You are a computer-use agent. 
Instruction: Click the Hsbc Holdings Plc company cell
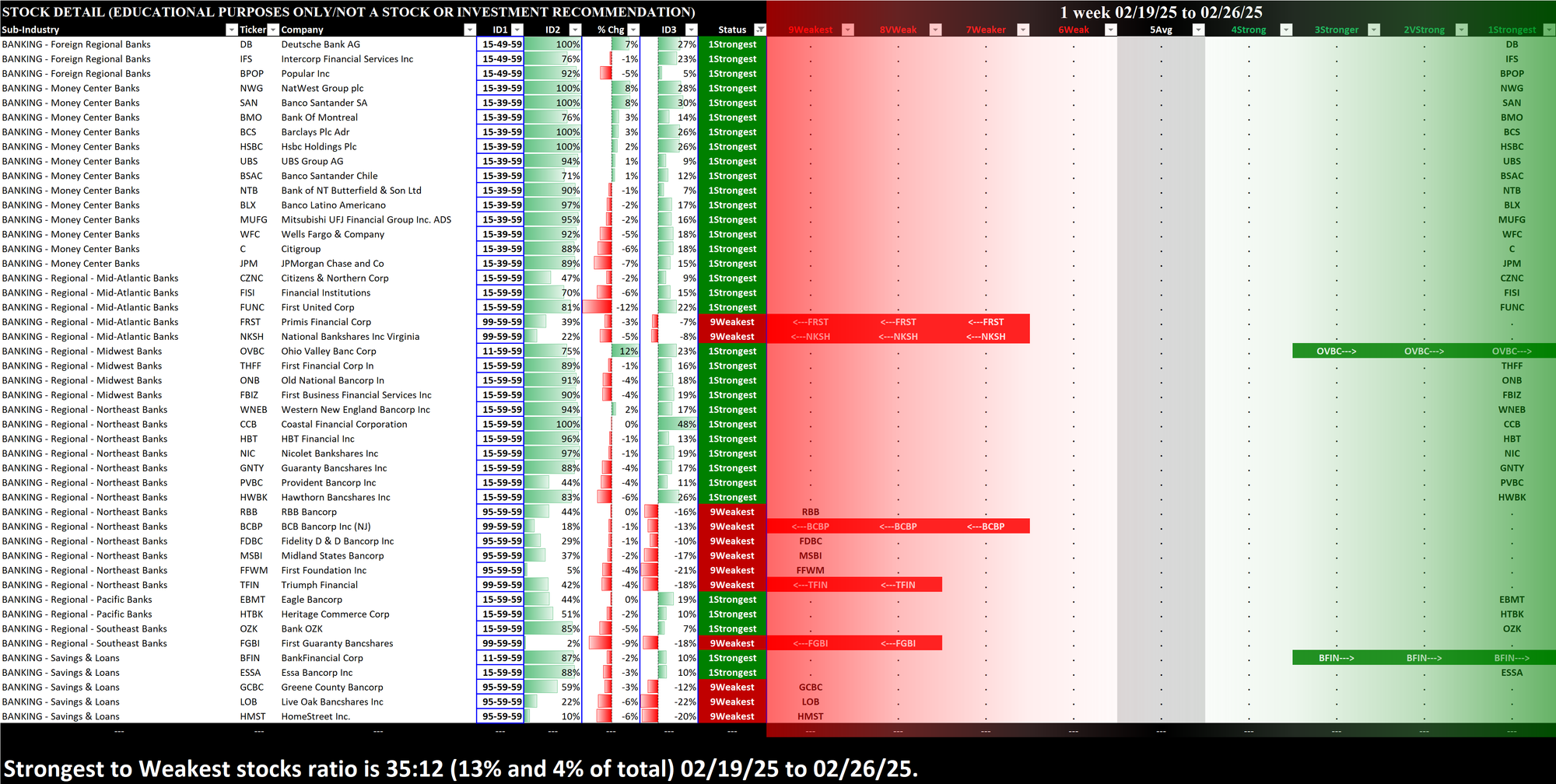(x=377, y=146)
